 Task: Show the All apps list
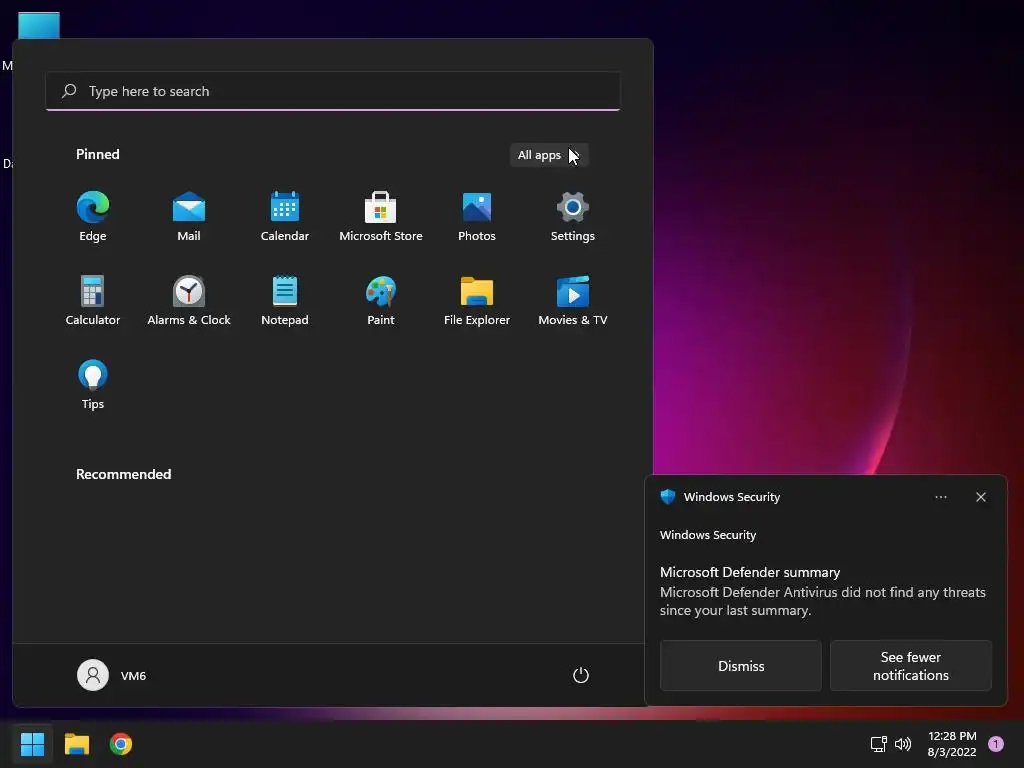549,155
